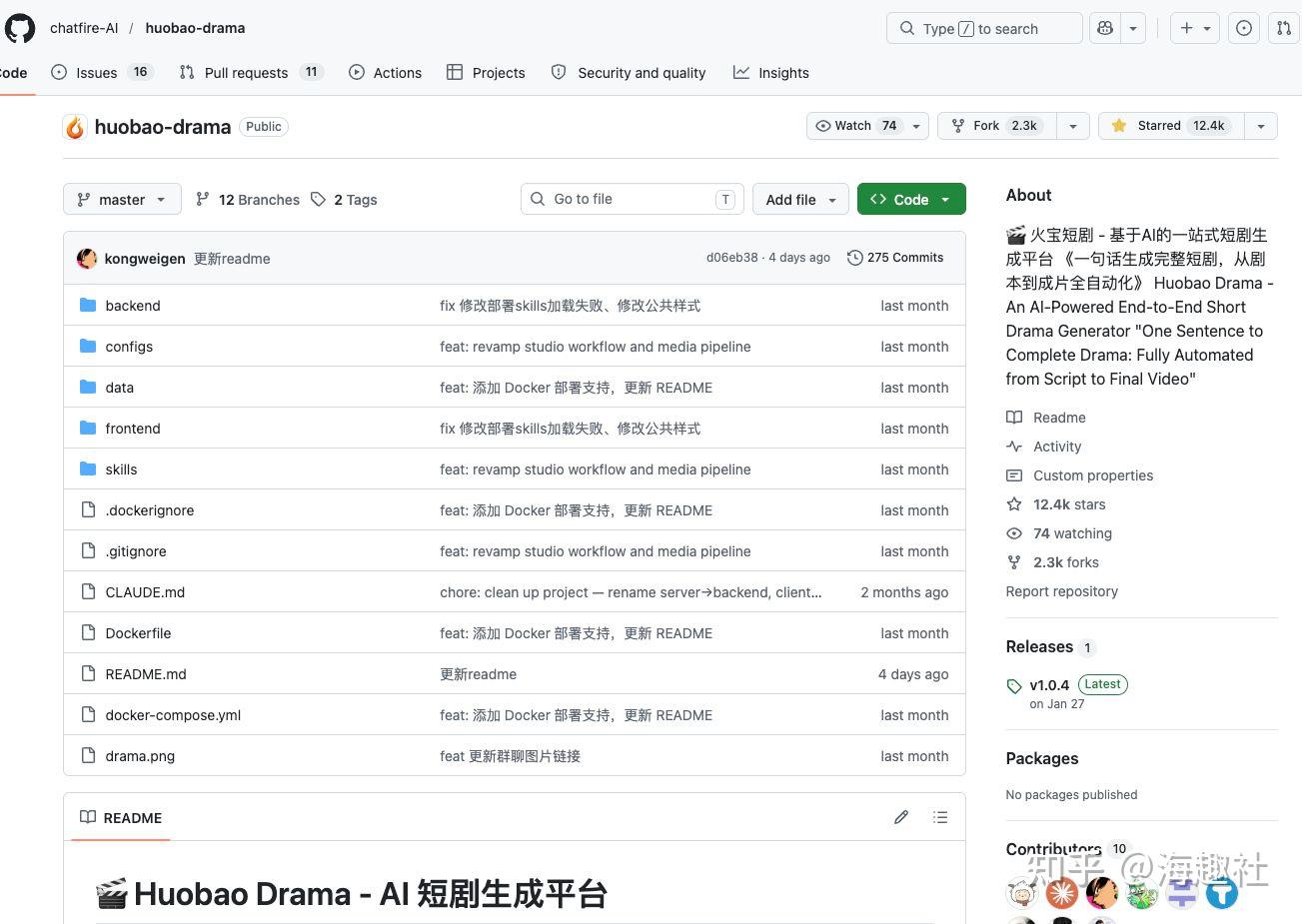Image resolution: width=1302 pixels, height=924 pixels.
Task: Open the create new plus dropdown
Action: (1195, 28)
